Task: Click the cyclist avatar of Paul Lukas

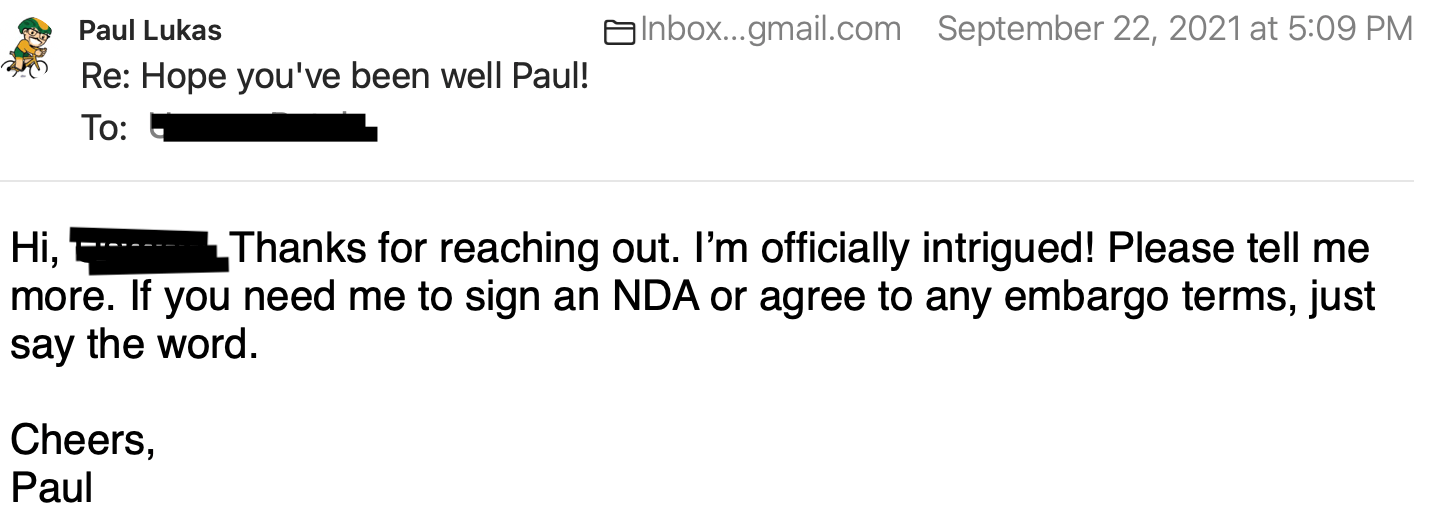Action: pos(30,47)
